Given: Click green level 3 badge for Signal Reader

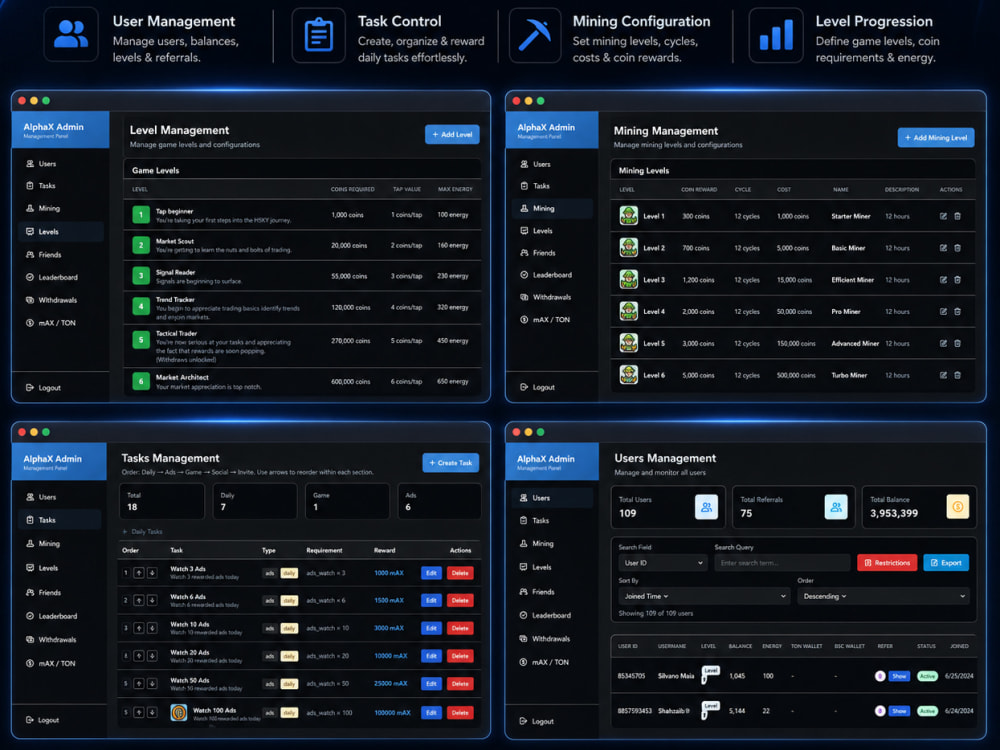Looking at the screenshot, I should (141, 276).
